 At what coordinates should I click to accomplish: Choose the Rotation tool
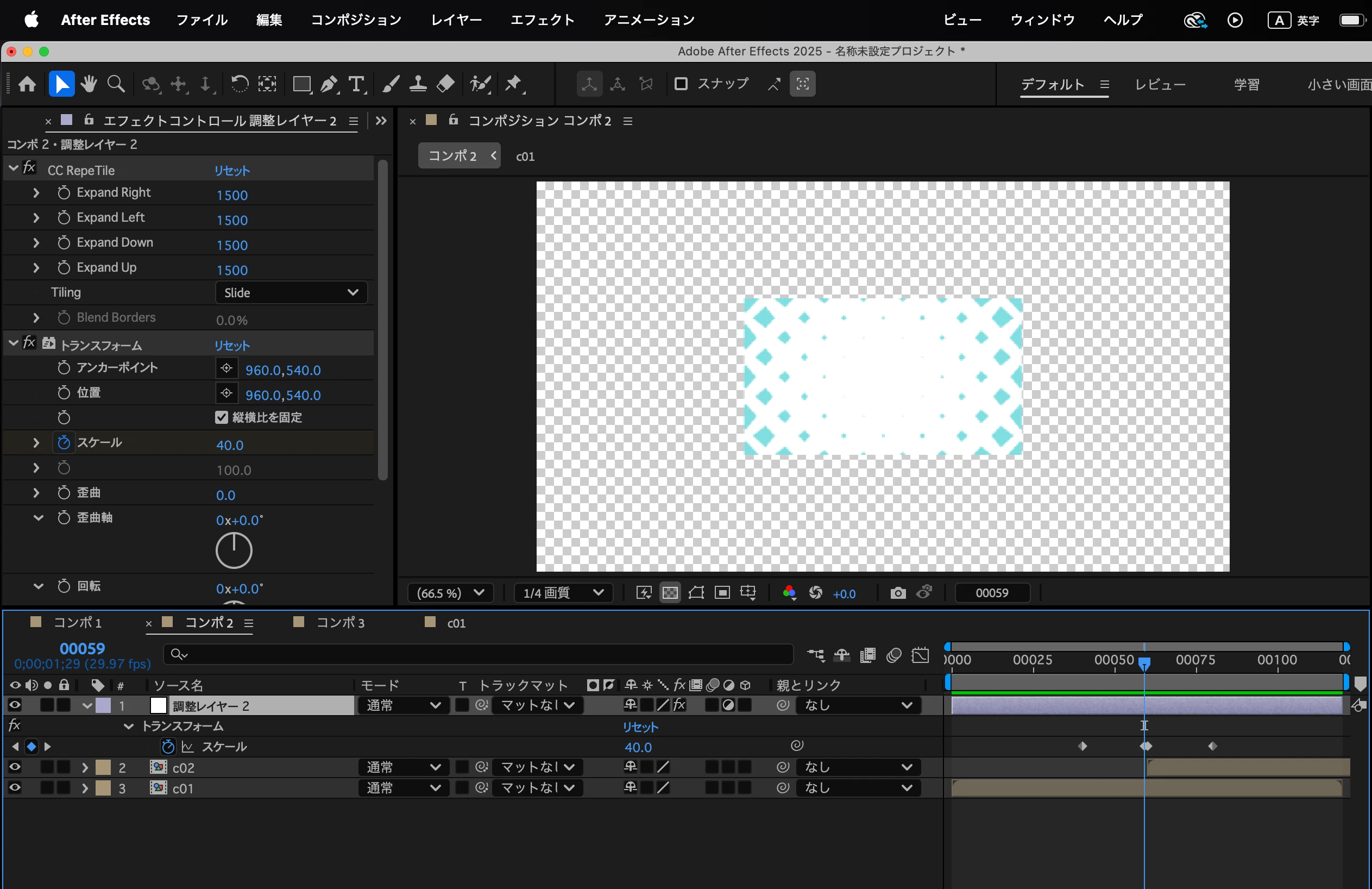239,84
